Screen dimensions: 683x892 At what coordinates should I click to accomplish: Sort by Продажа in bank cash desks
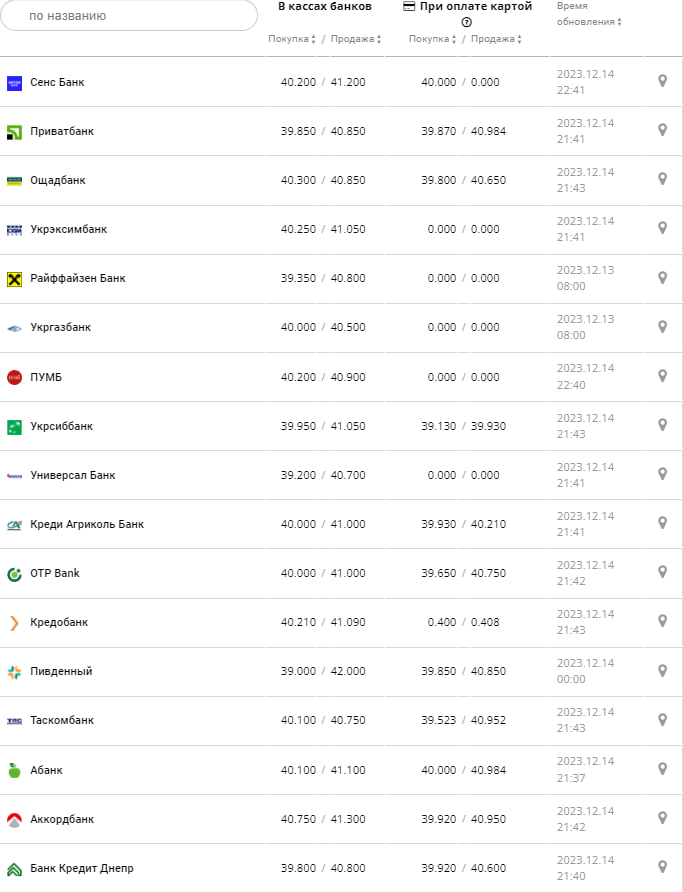pos(356,39)
